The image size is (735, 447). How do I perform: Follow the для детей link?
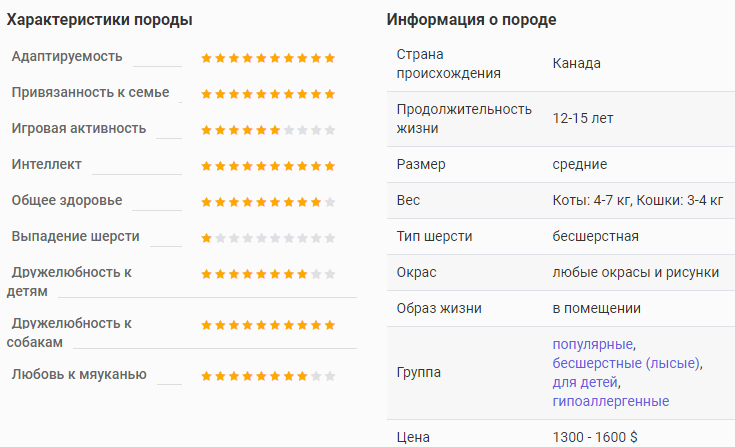point(585,382)
